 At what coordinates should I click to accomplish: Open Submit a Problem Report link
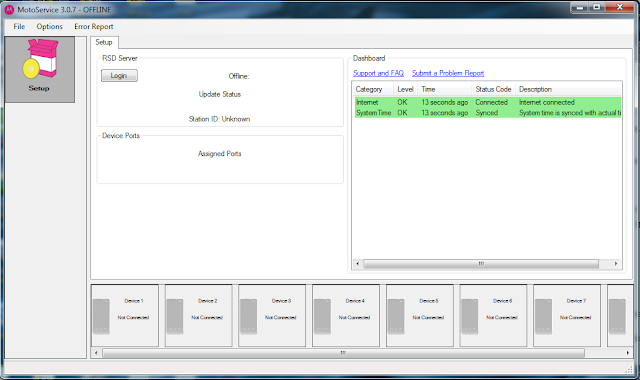pos(448,73)
